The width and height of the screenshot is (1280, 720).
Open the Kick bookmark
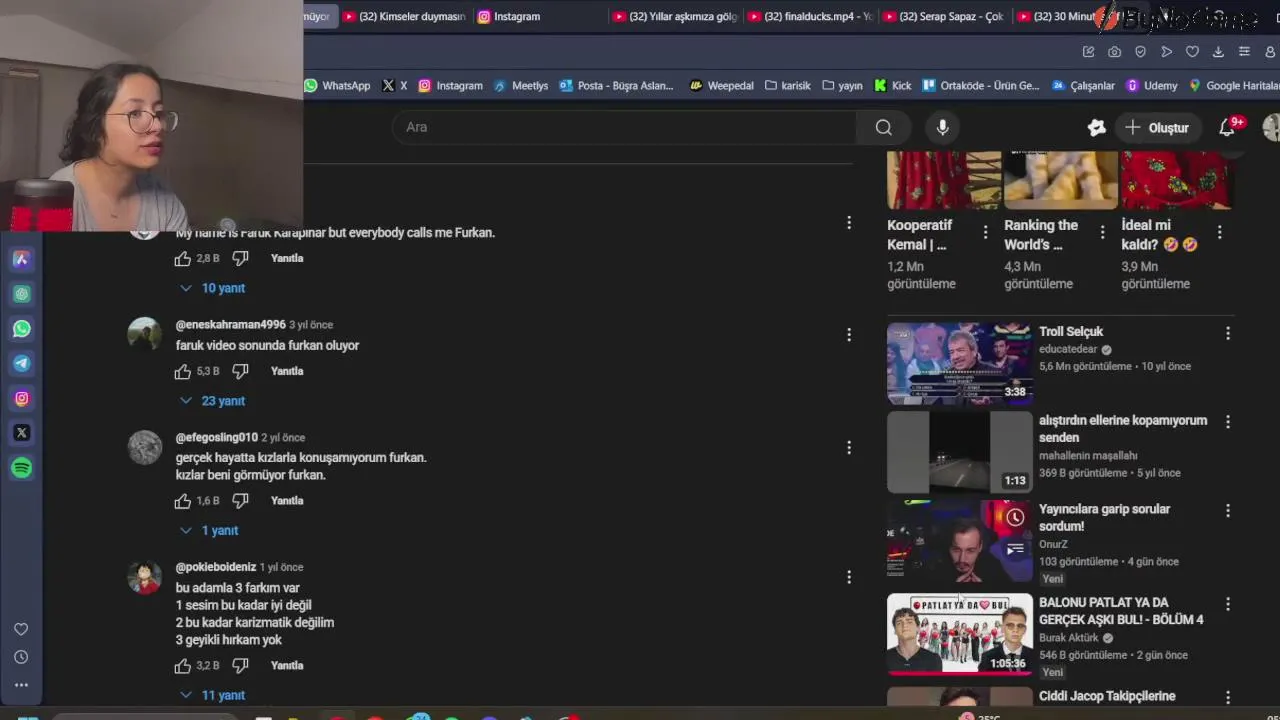893,86
